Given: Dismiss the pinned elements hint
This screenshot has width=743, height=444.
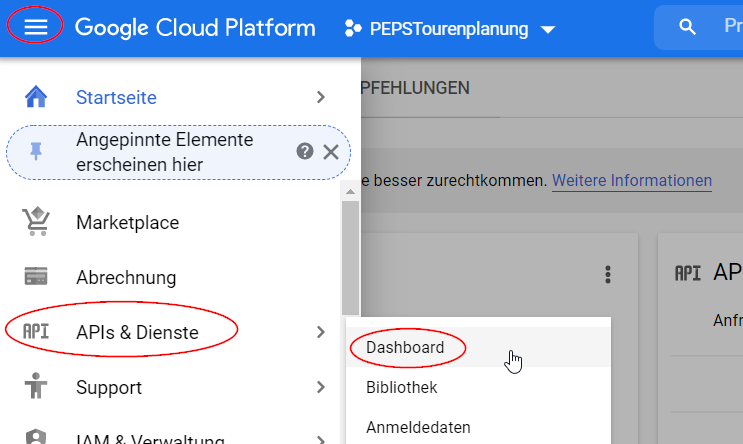Looking at the screenshot, I should point(331,152).
